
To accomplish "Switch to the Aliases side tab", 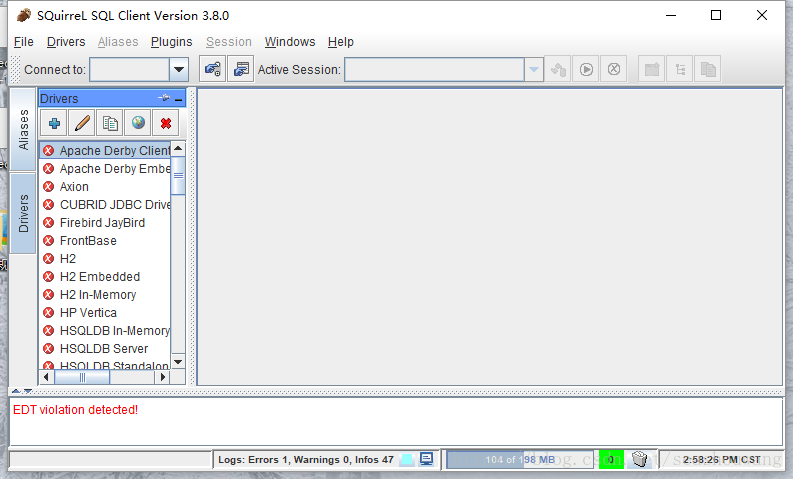I will (23, 129).
